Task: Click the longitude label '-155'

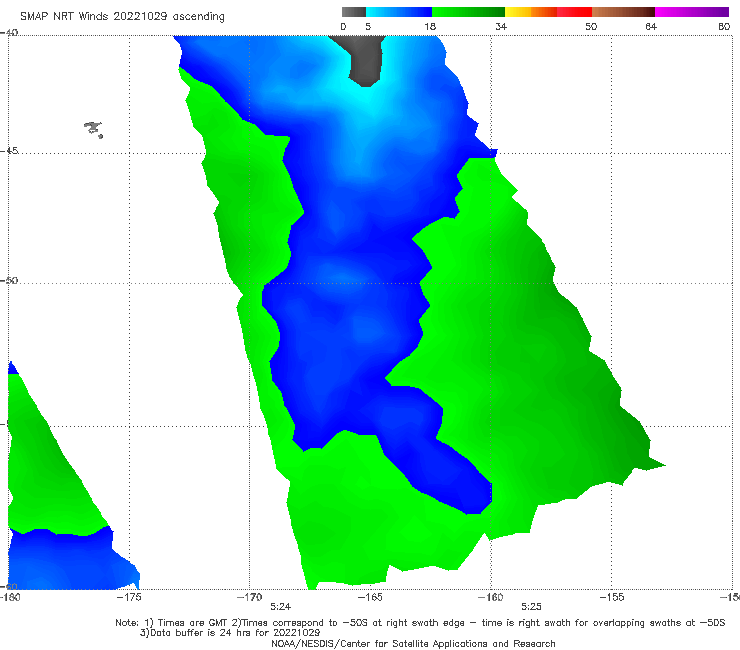Action: (x=612, y=597)
